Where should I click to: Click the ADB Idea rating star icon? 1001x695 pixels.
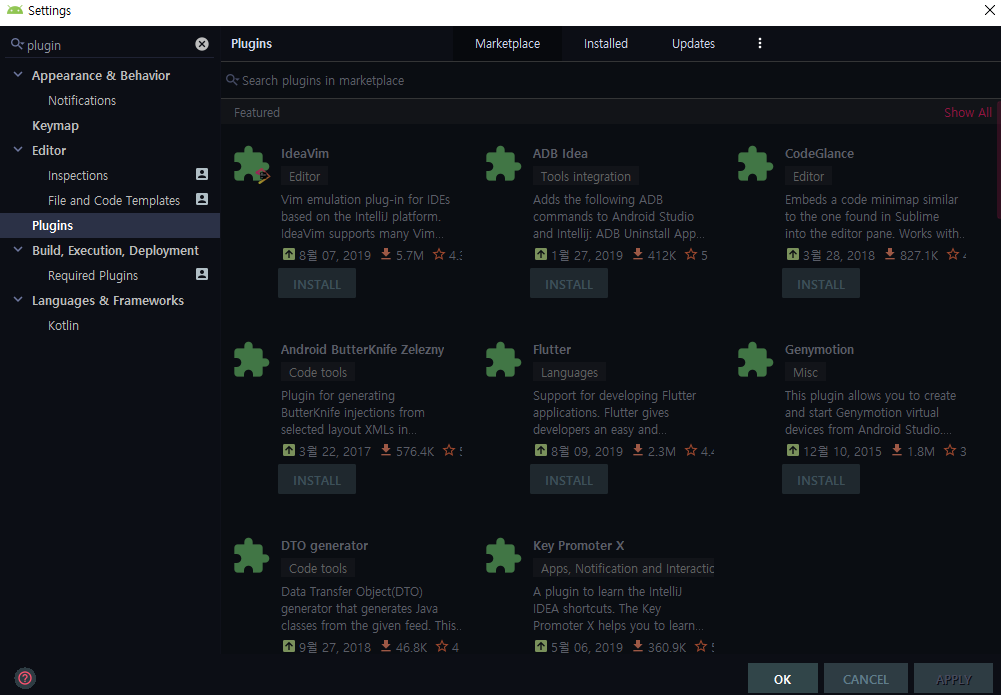tap(691, 255)
